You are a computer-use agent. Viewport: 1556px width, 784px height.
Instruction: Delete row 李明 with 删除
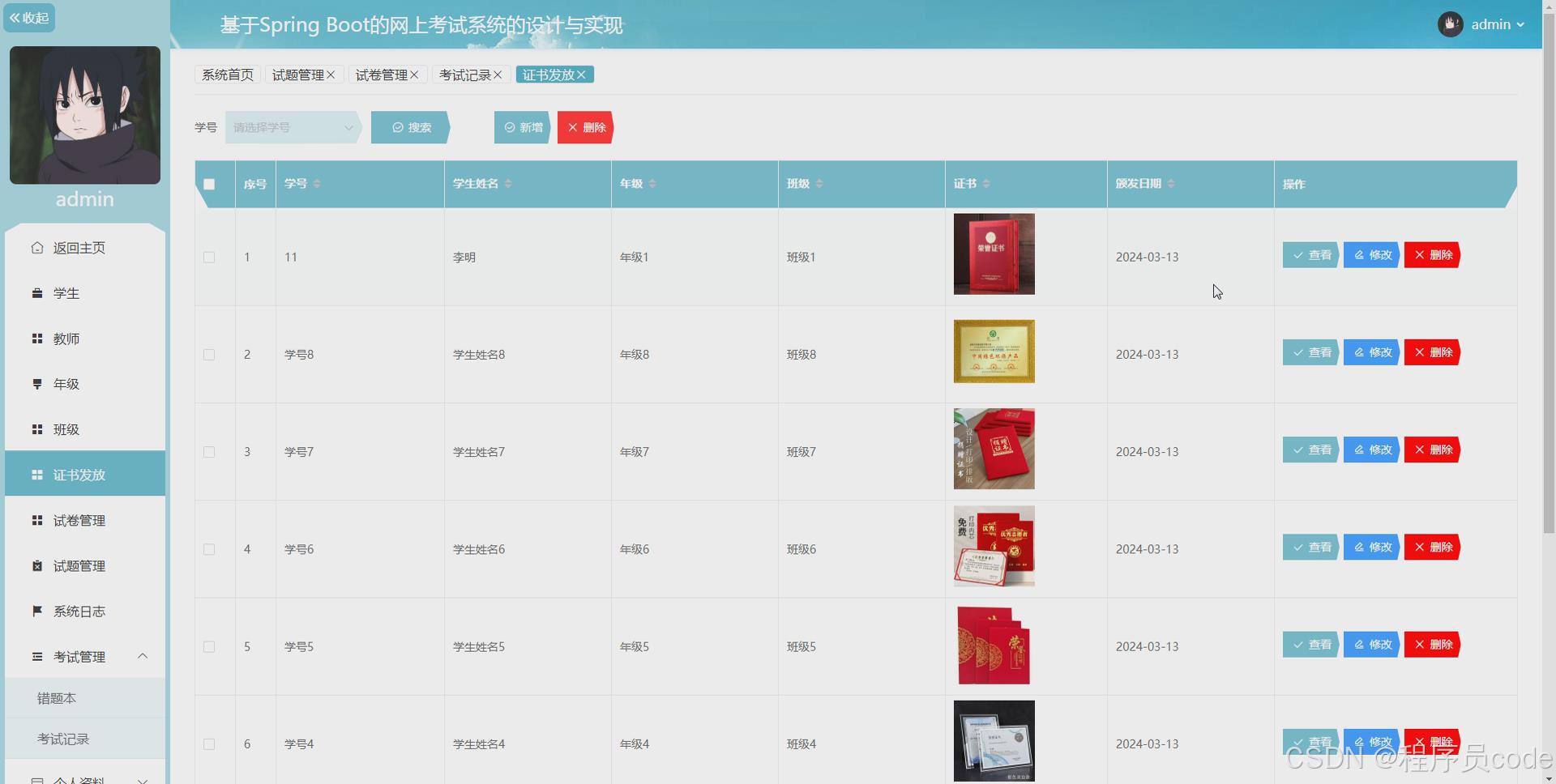tap(1432, 255)
